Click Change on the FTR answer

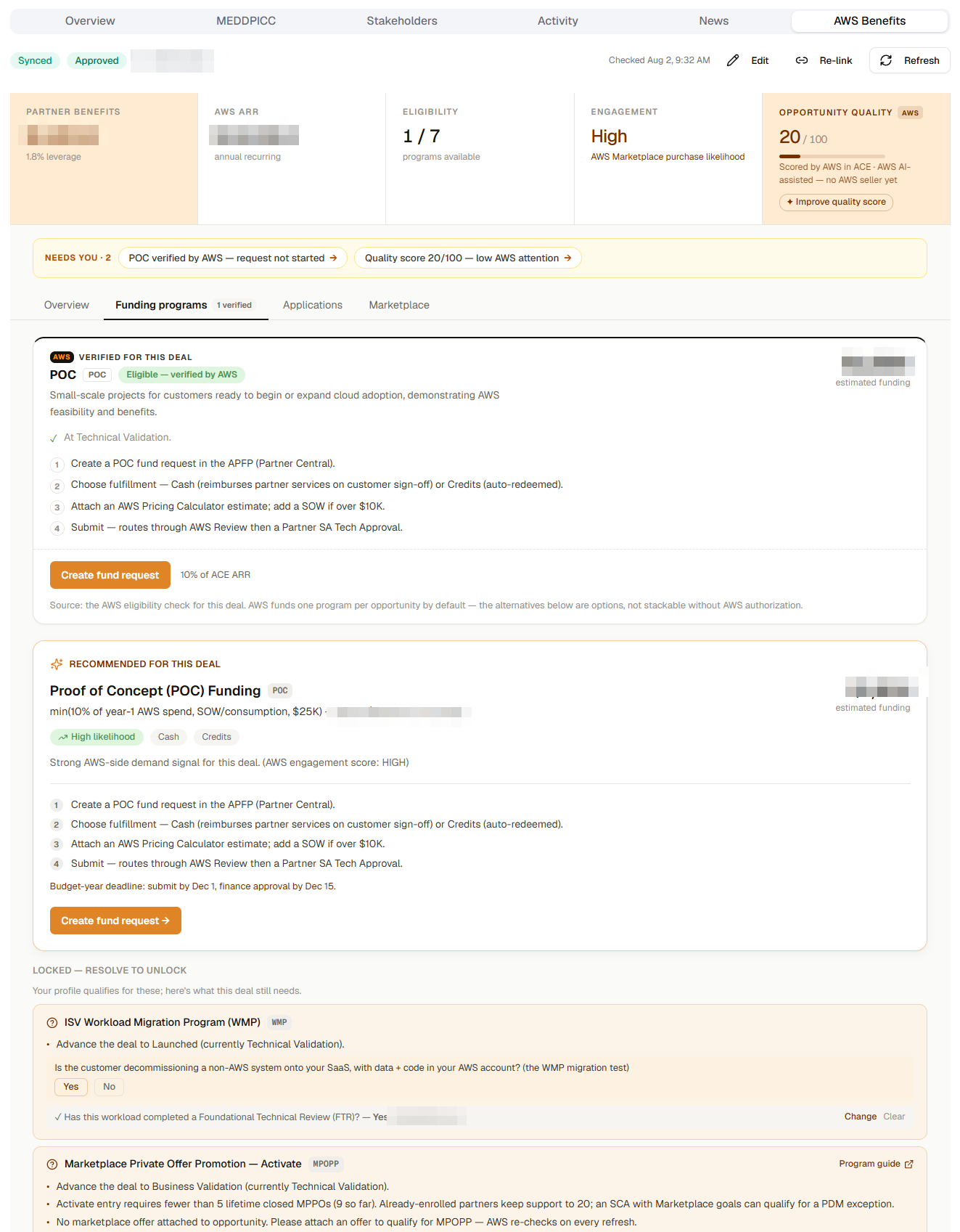coord(861,1117)
